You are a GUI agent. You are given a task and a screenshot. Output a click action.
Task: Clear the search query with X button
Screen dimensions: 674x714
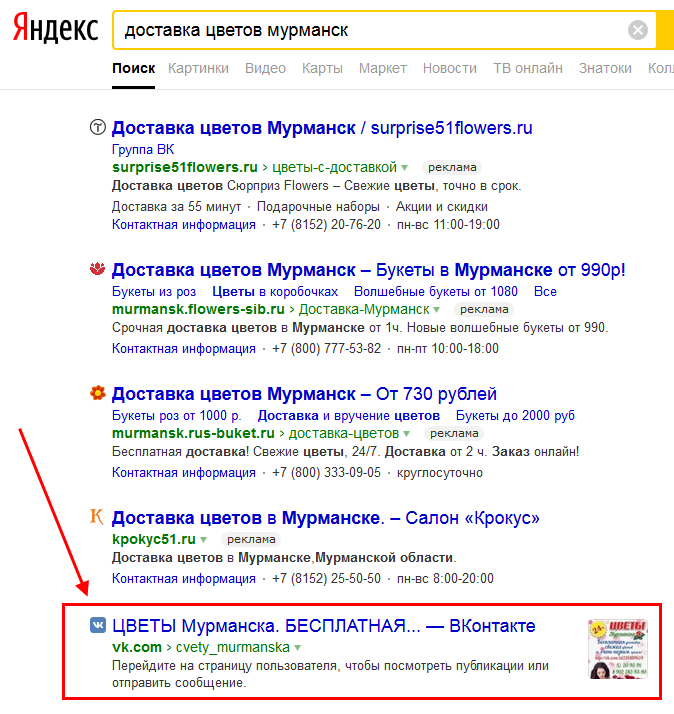pos(638,31)
